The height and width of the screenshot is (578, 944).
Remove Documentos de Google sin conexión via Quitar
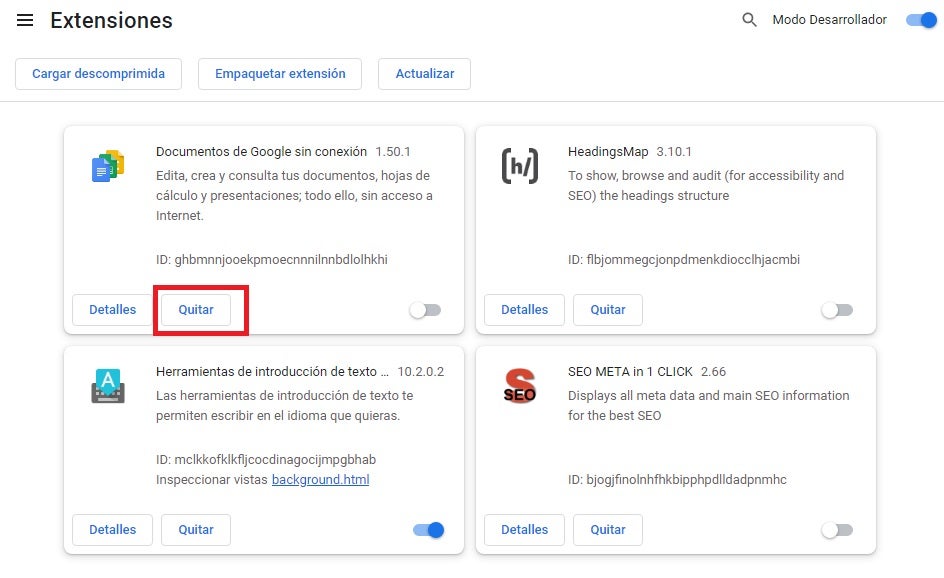(196, 310)
